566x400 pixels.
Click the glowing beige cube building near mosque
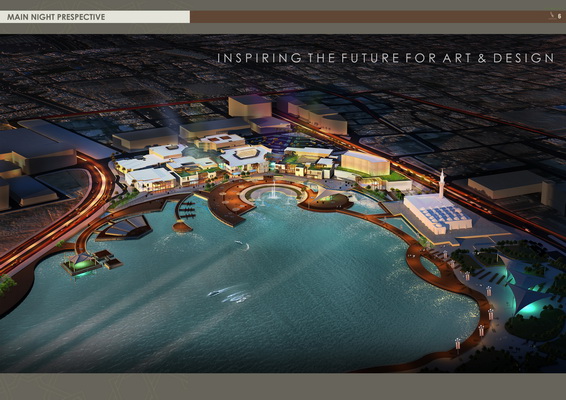[365, 164]
